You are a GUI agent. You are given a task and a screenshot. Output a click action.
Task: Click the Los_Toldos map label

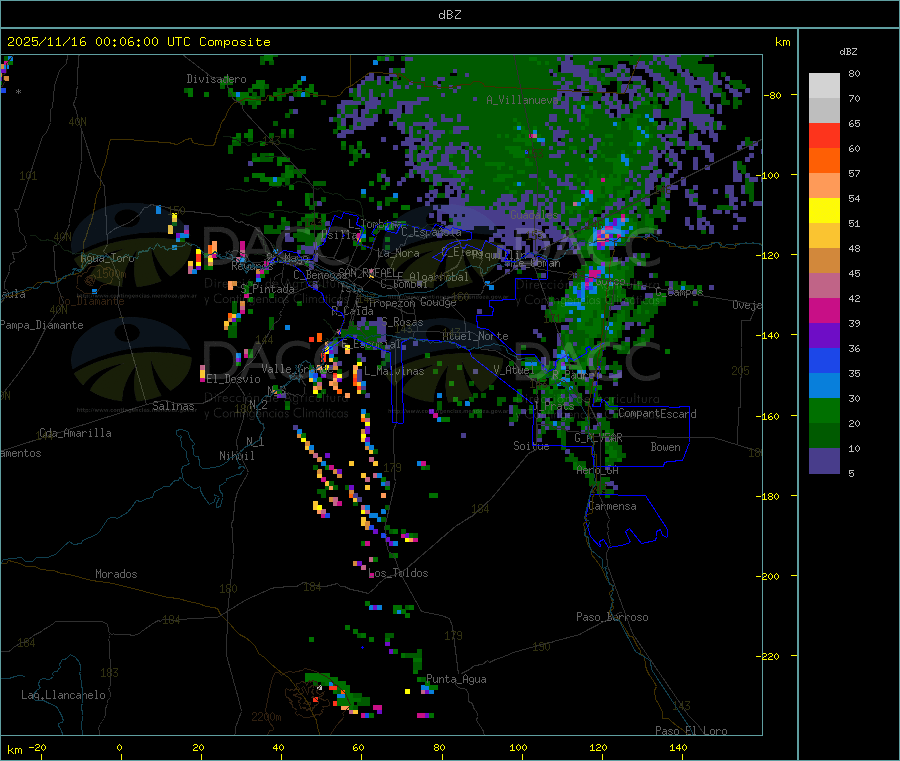[x=398, y=573]
